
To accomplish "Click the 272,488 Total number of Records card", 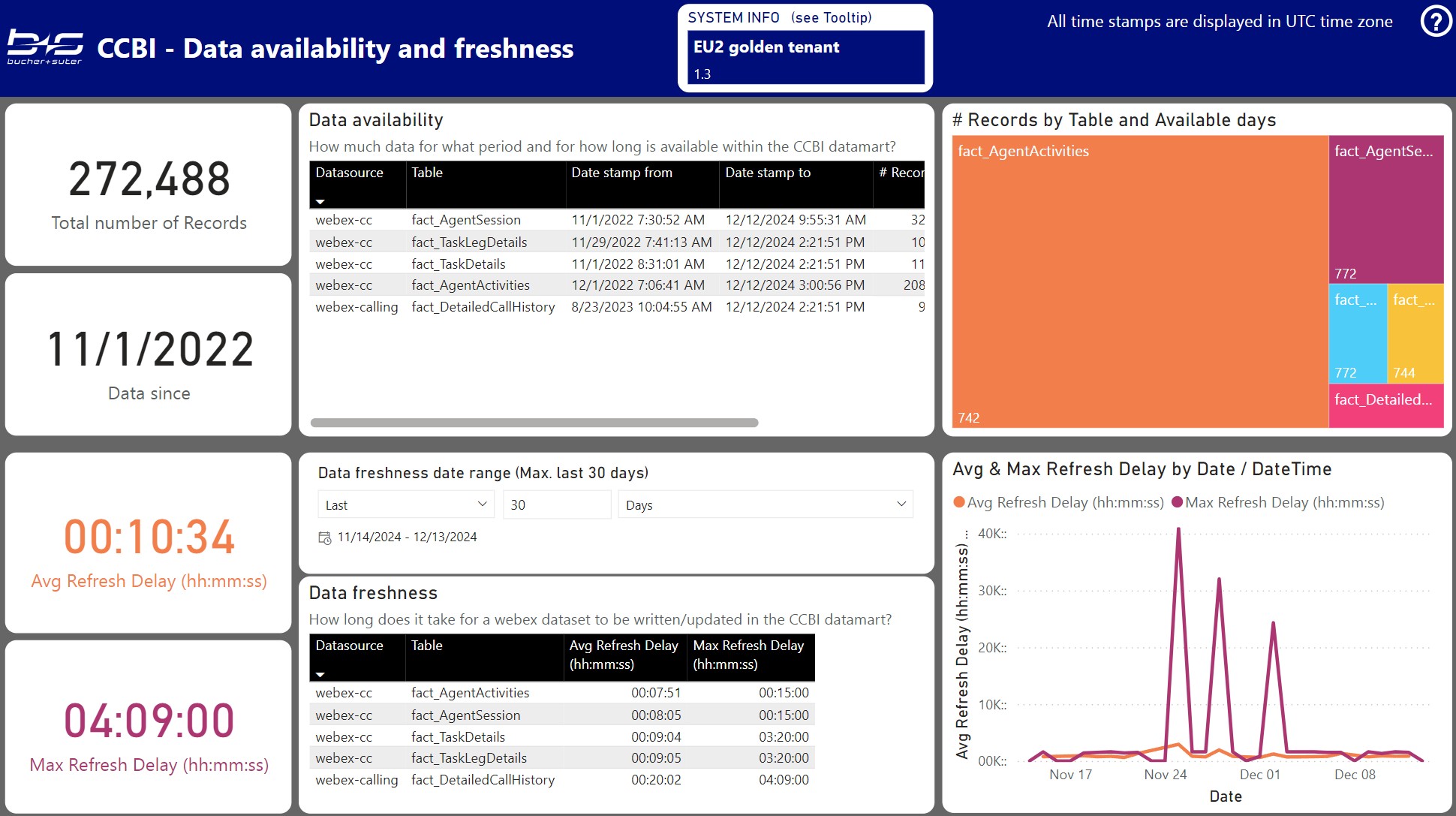I will click(x=149, y=185).
